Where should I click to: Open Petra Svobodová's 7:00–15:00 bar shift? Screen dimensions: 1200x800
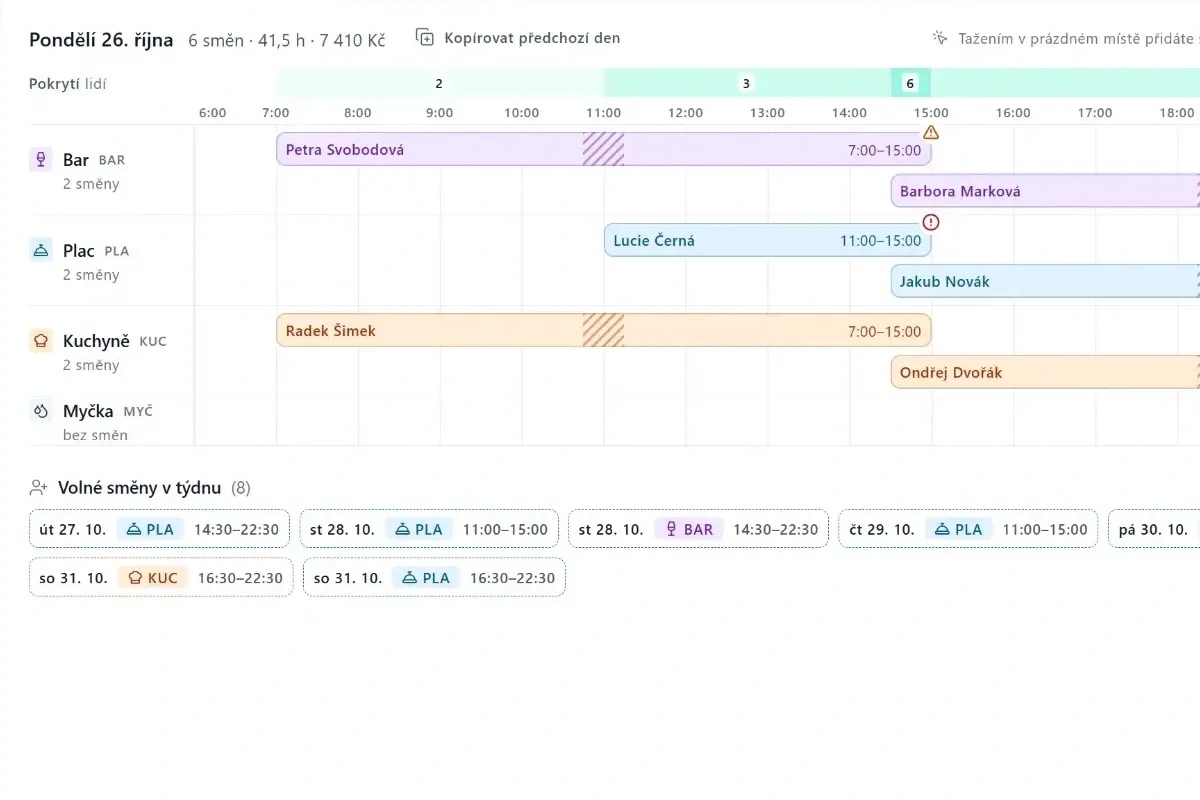[604, 149]
